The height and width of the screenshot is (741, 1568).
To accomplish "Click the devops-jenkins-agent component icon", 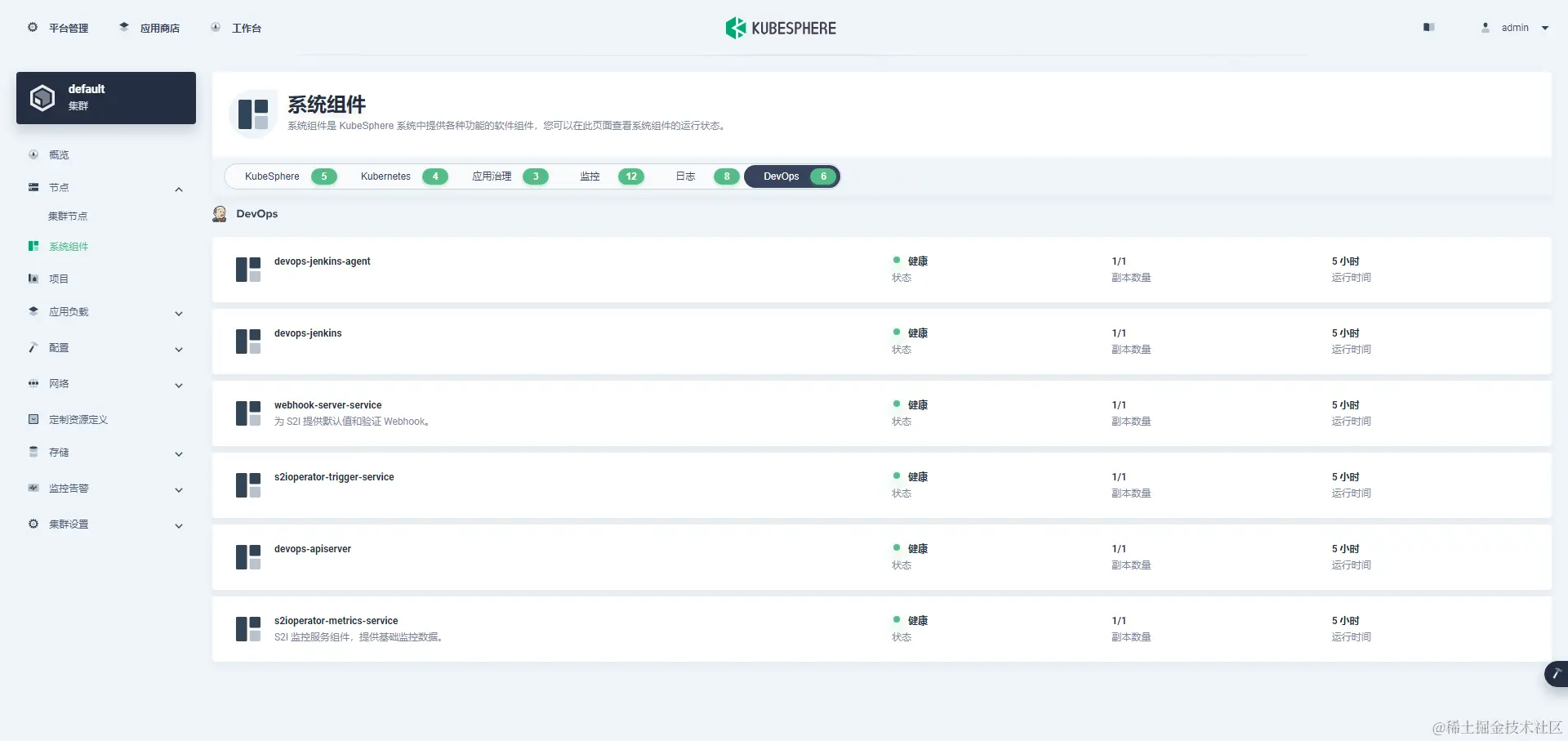I will click(248, 270).
